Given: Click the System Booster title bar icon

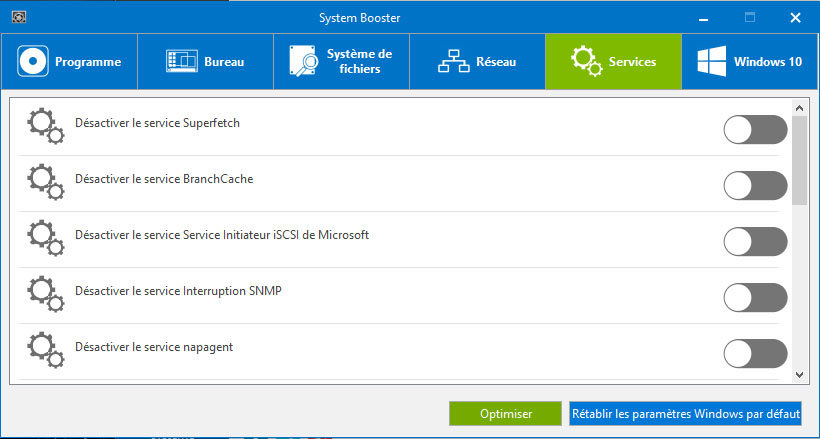Looking at the screenshot, I should 19,17.
